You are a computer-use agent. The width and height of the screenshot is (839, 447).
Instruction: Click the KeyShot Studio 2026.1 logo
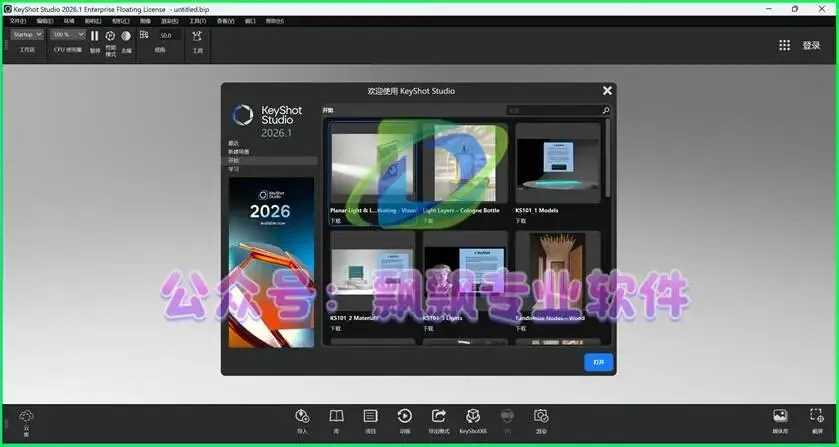268,122
